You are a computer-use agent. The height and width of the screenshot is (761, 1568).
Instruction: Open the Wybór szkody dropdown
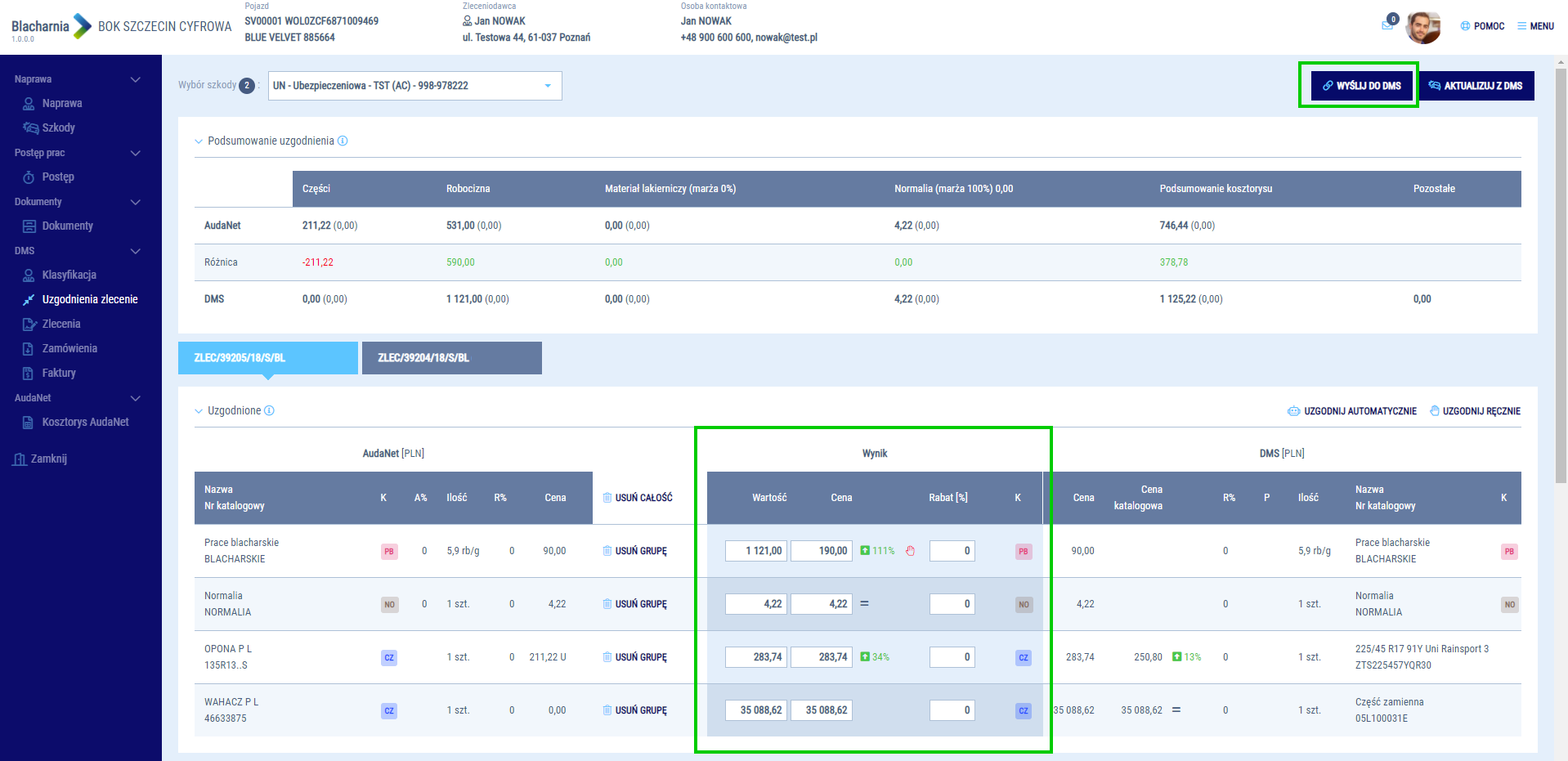[x=414, y=86]
